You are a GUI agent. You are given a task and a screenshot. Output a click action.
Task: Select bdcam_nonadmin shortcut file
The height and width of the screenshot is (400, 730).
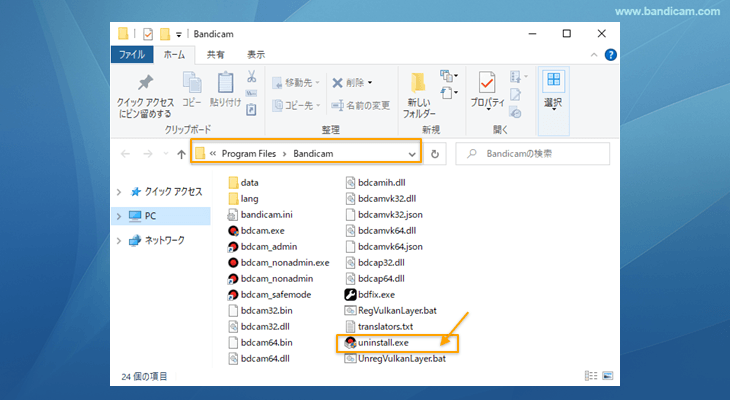point(270,278)
